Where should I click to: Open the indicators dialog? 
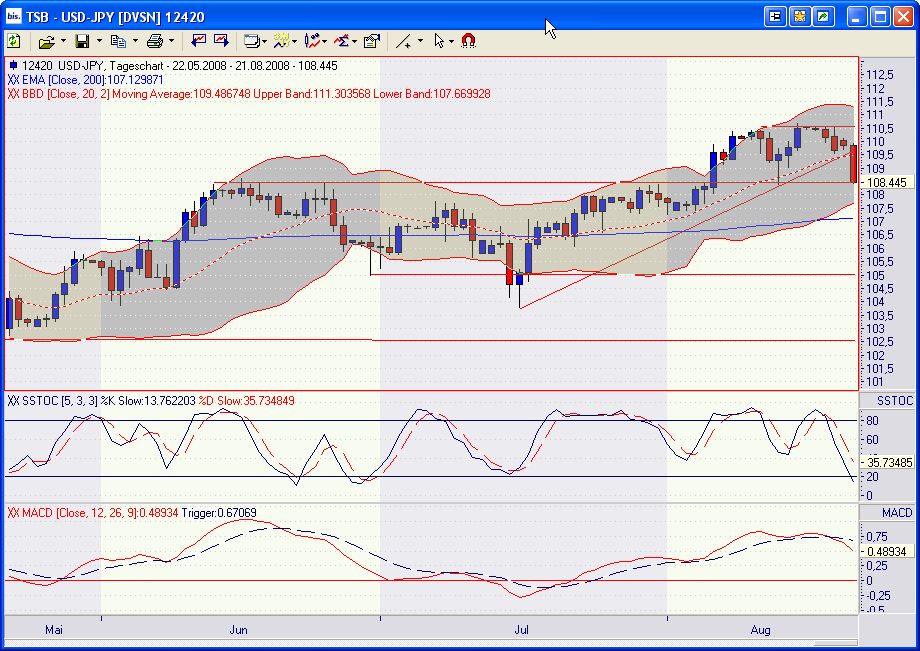(281, 41)
